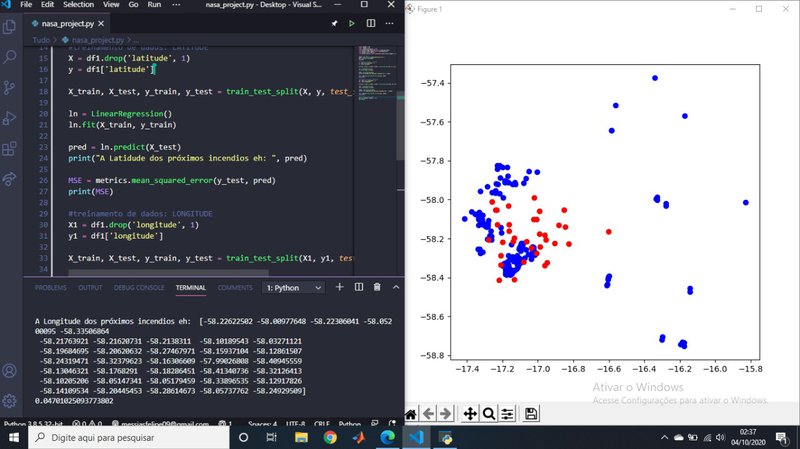The height and width of the screenshot is (449, 800).
Task: Click Python 3.8.5 32-bit interpreter in status bar
Action: click(34, 423)
